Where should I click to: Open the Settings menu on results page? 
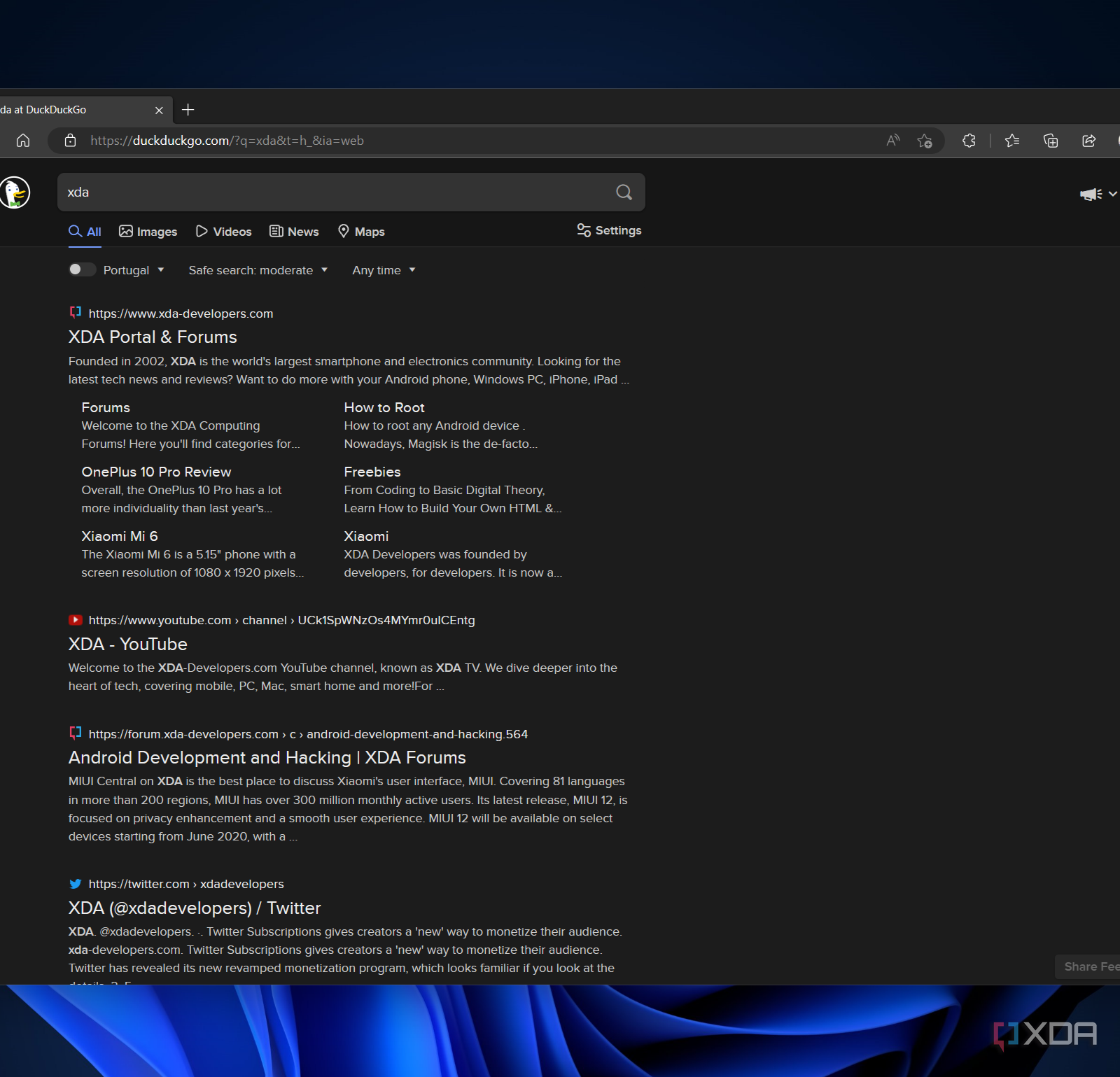pyautogui.click(x=609, y=230)
